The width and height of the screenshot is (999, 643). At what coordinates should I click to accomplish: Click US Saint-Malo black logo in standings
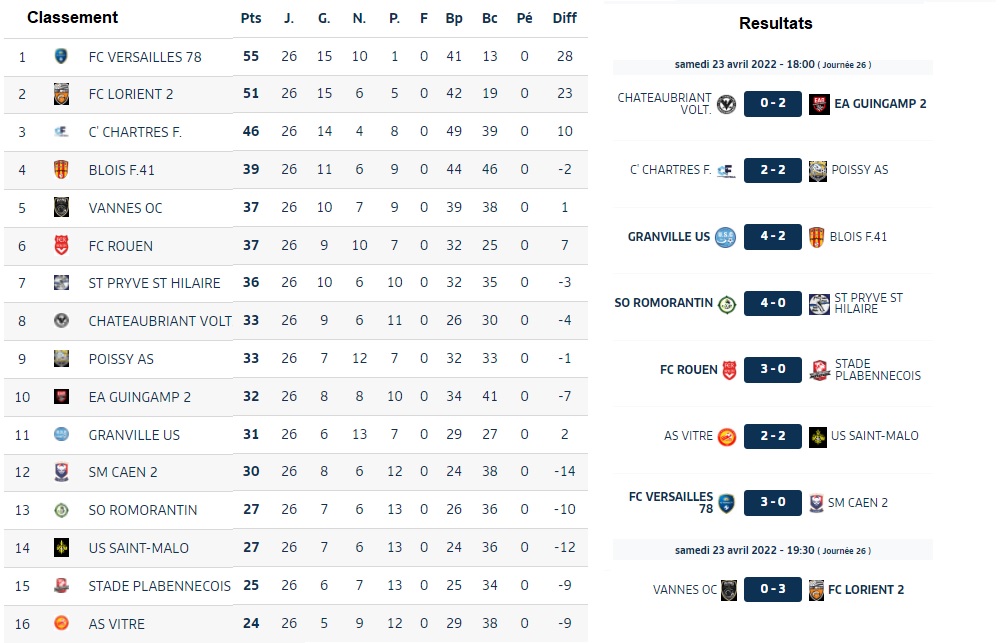point(61,547)
